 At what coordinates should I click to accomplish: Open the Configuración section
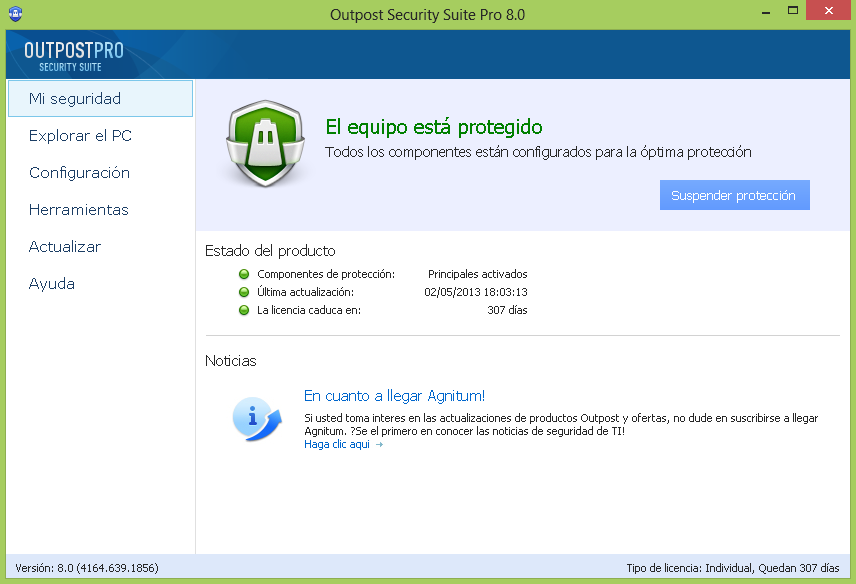tap(79, 172)
